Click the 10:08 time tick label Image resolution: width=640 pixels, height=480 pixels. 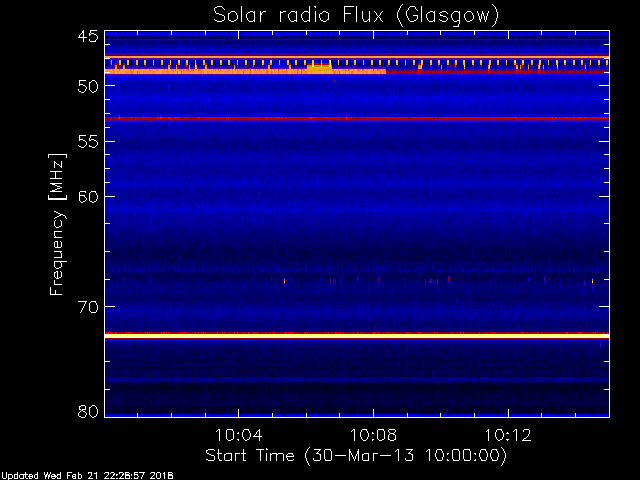coord(373,435)
